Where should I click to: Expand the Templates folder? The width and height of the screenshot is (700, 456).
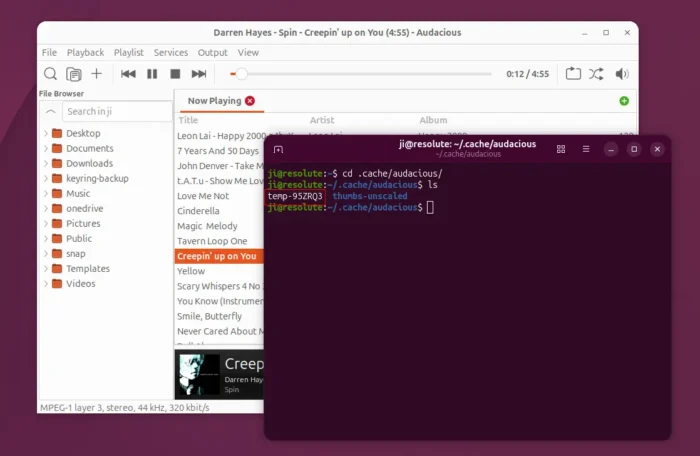[x=46, y=268]
